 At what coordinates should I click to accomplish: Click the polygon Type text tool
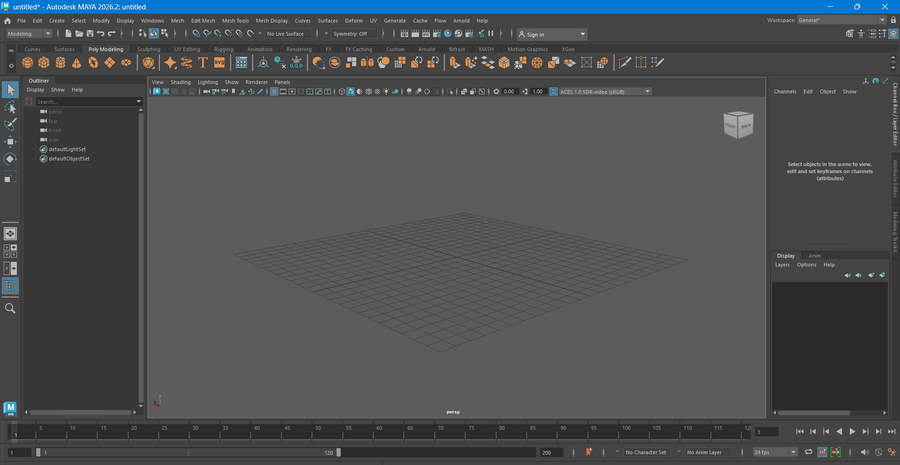(203, 63)
